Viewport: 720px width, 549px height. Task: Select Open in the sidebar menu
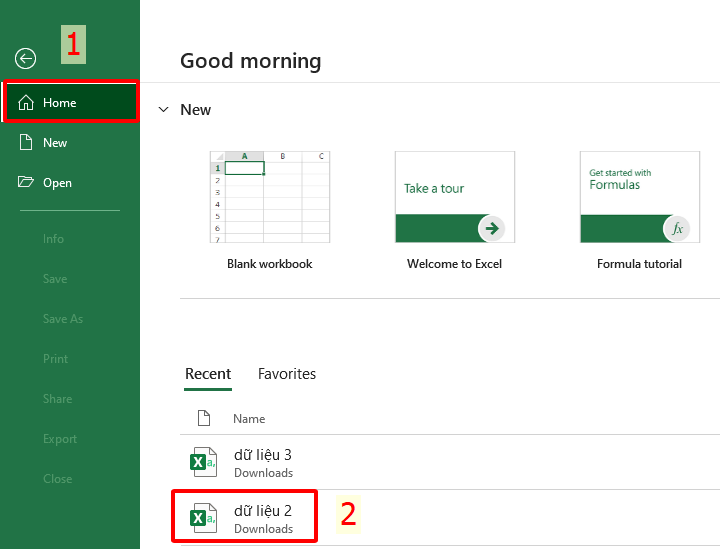[70, 182]
